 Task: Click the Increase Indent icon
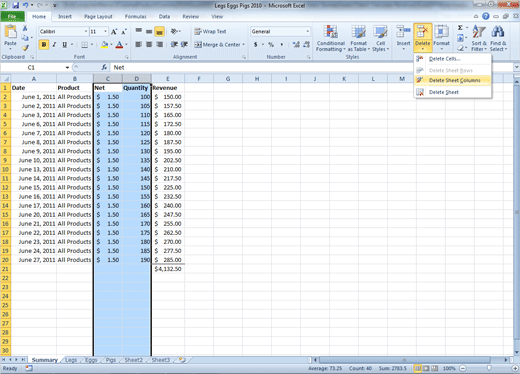click(184, 45)
